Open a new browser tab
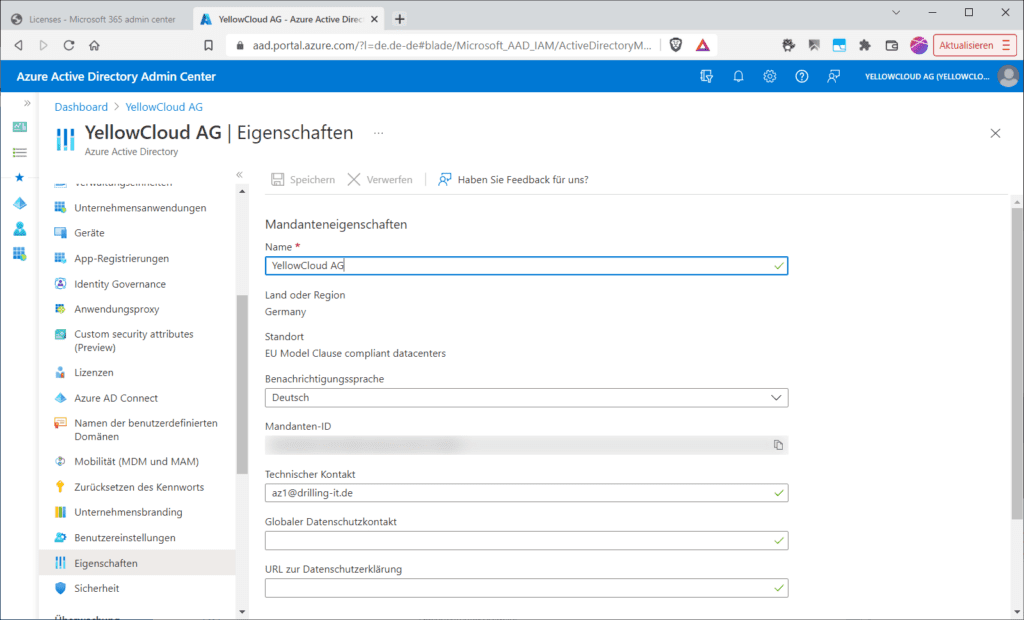Screen dimensions: 1024x620 [400, 20]
